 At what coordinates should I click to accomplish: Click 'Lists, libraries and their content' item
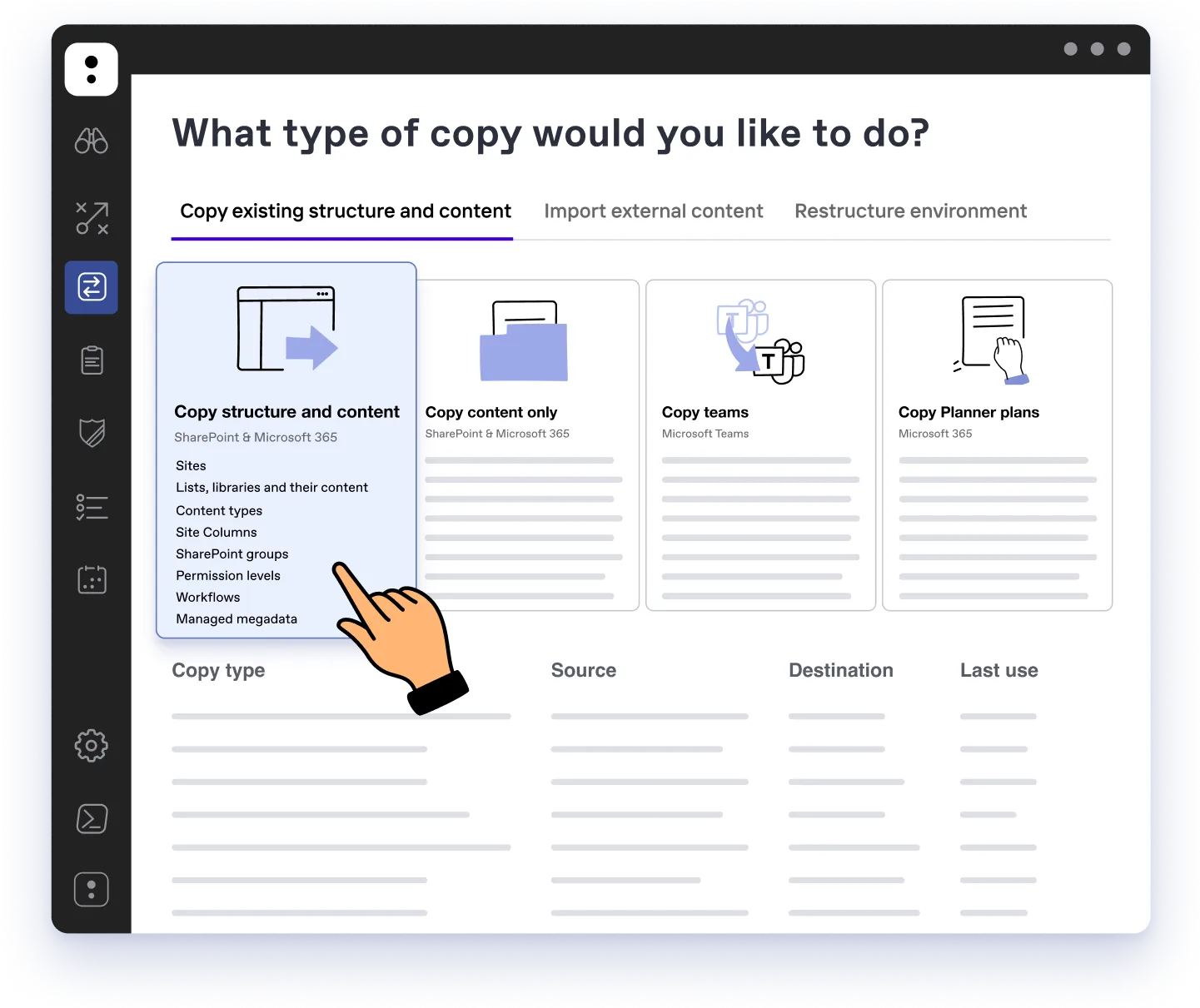coord(271,488)
